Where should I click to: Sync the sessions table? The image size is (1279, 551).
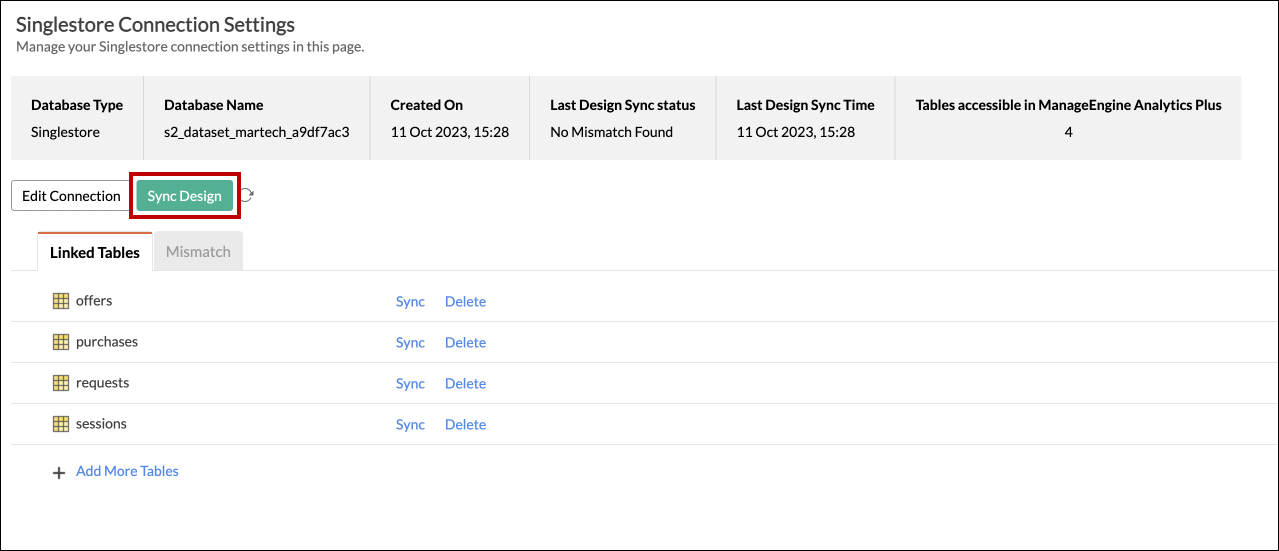coord(410,424)
